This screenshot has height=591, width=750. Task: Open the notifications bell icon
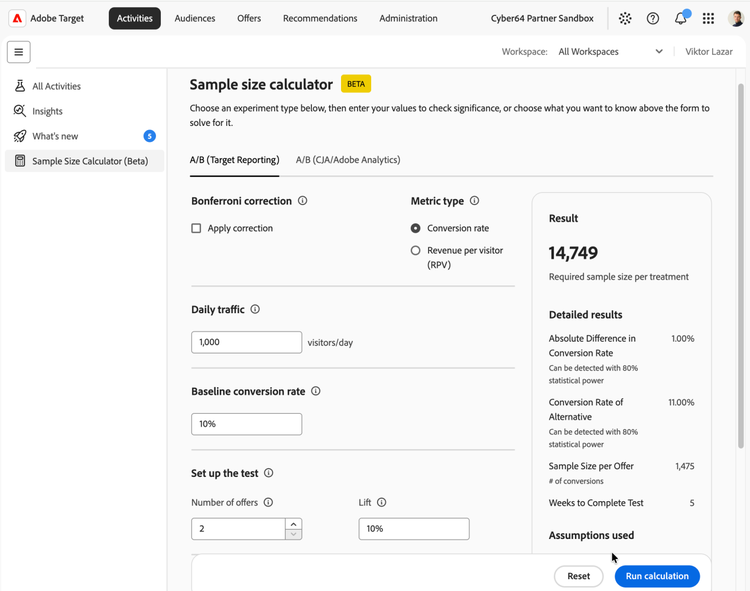click(680, 19)
